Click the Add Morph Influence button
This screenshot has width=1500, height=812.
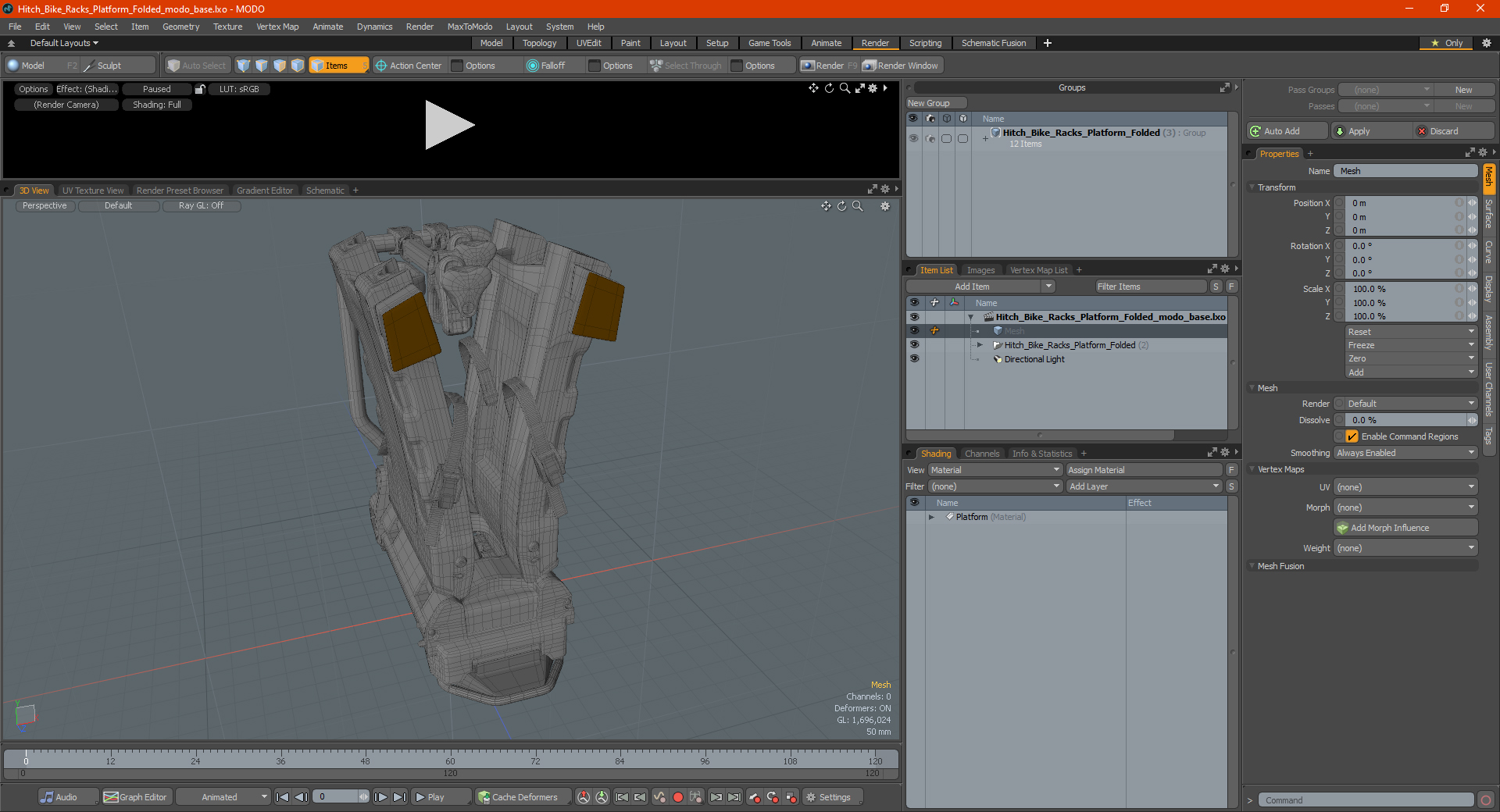(x=1405, y=528)
